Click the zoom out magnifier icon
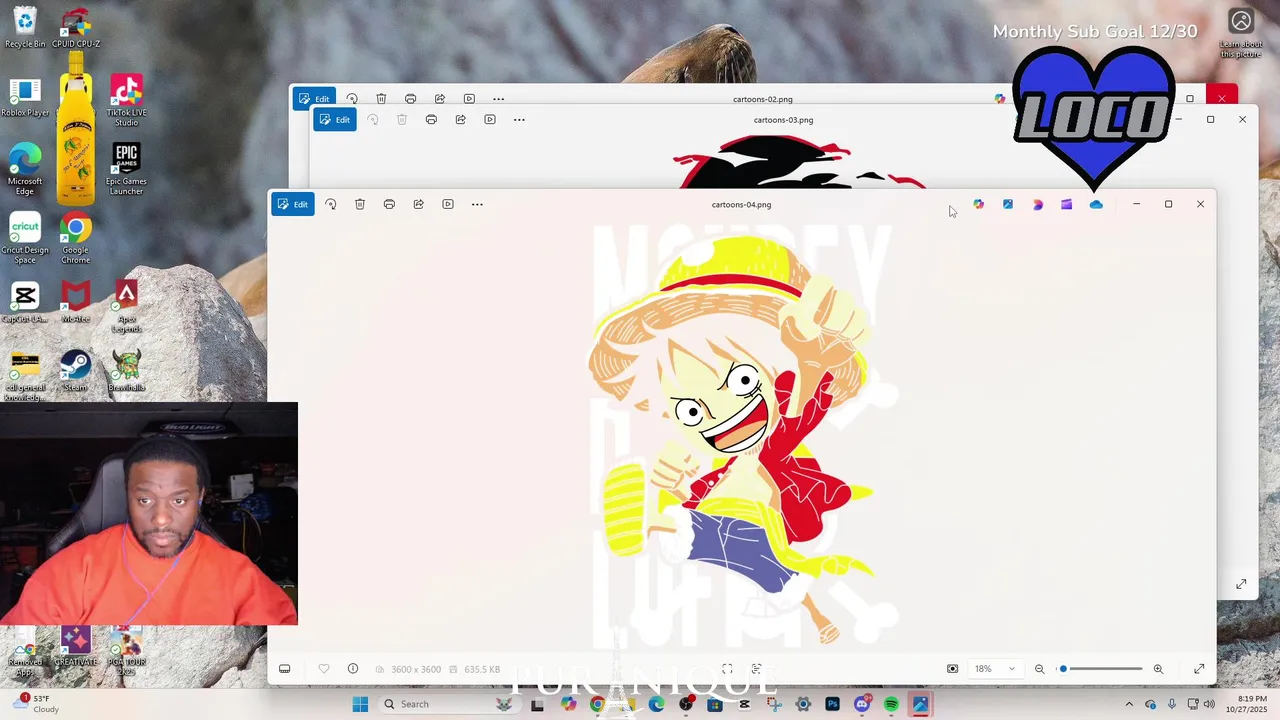 click(1039, 669)
